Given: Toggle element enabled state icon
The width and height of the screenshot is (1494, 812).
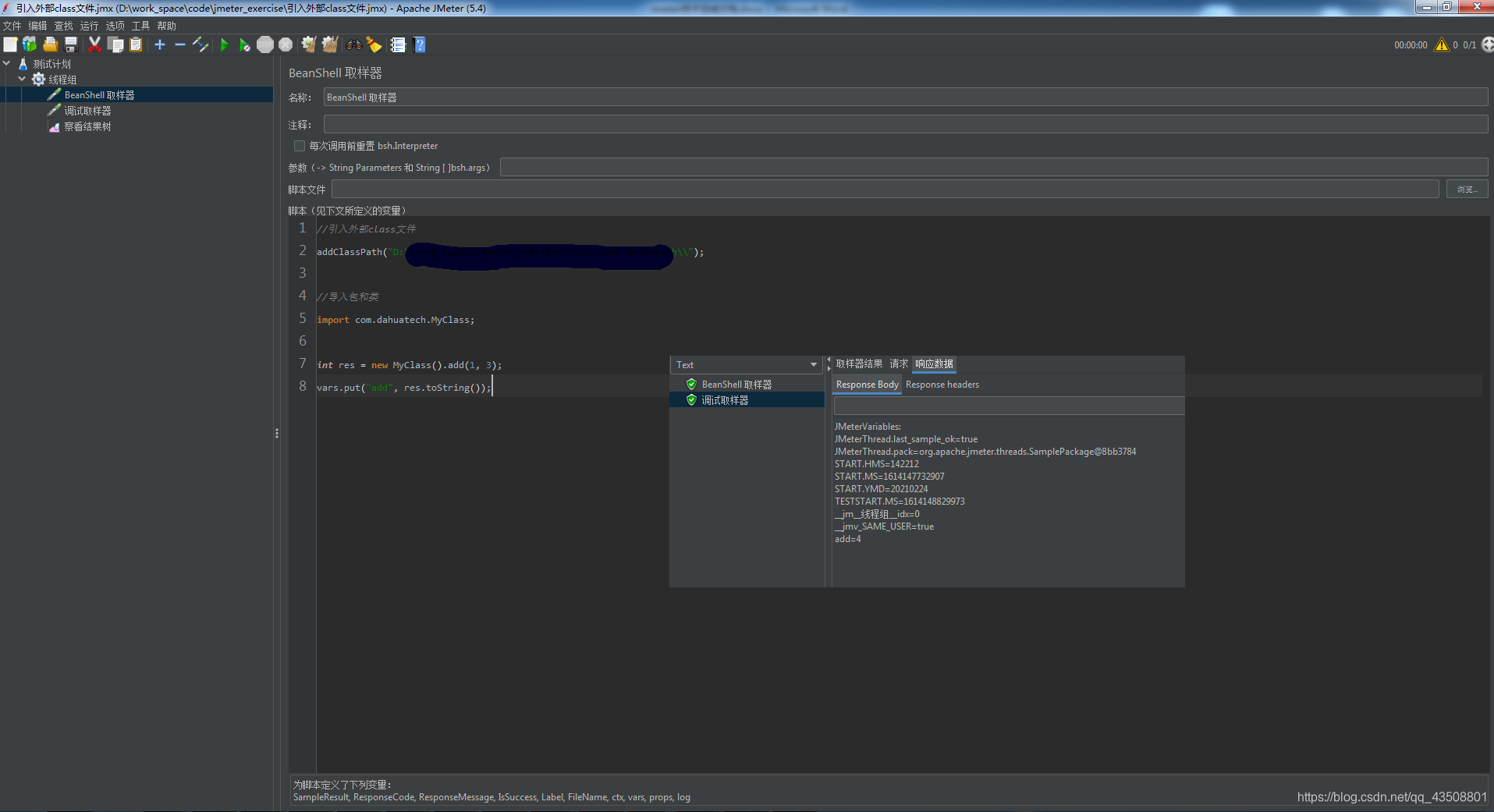Looking at the screenshot, I should point(201,44).
